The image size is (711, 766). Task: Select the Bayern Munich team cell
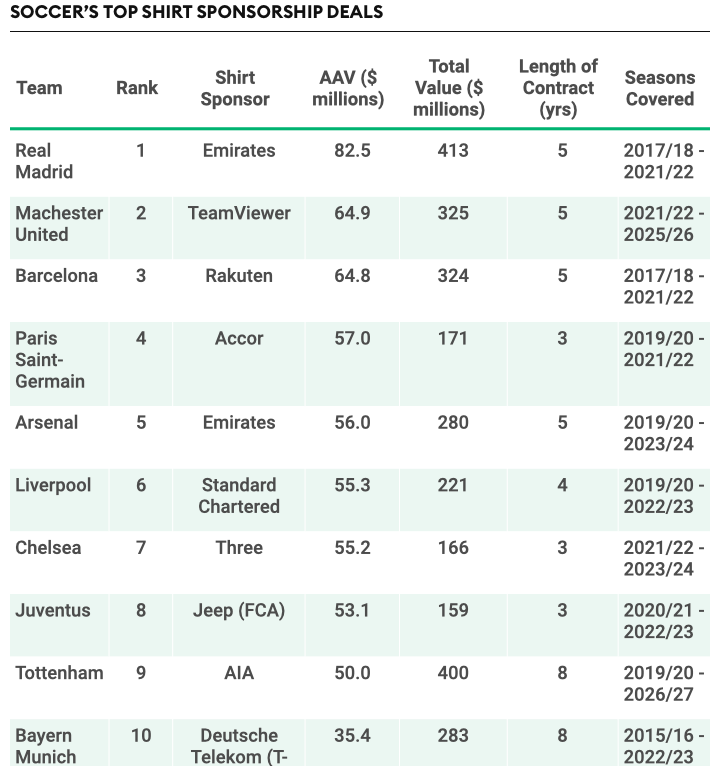[46, 746]
